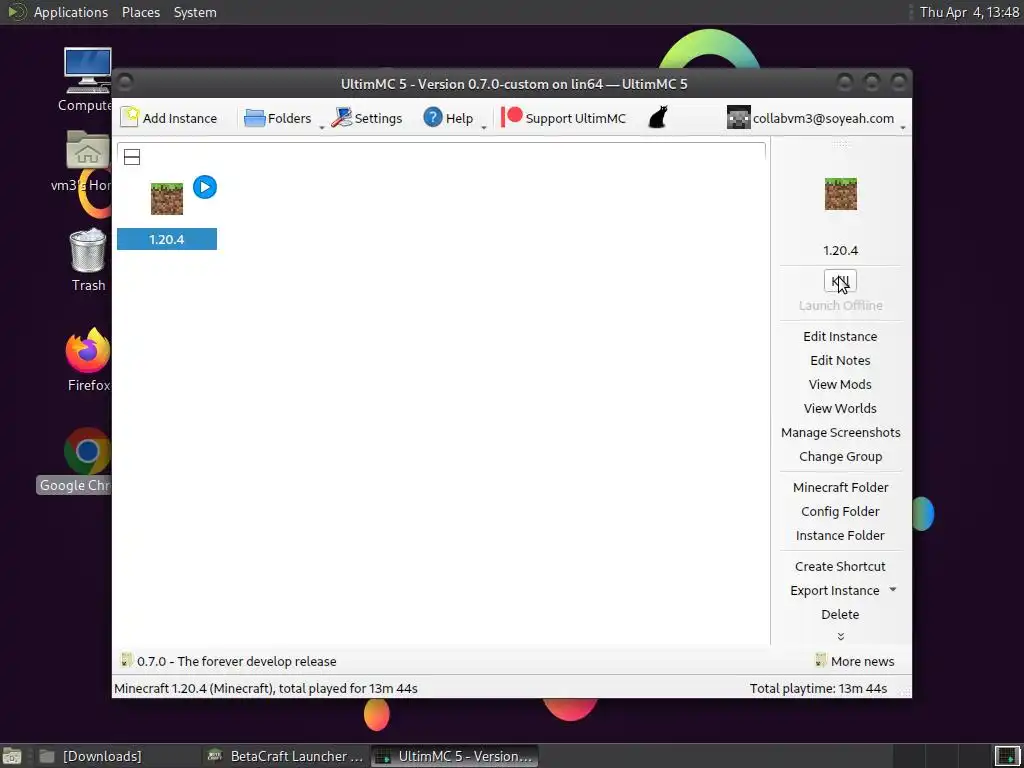Click the news icon beside 0.7.0 release

(127, 660)
